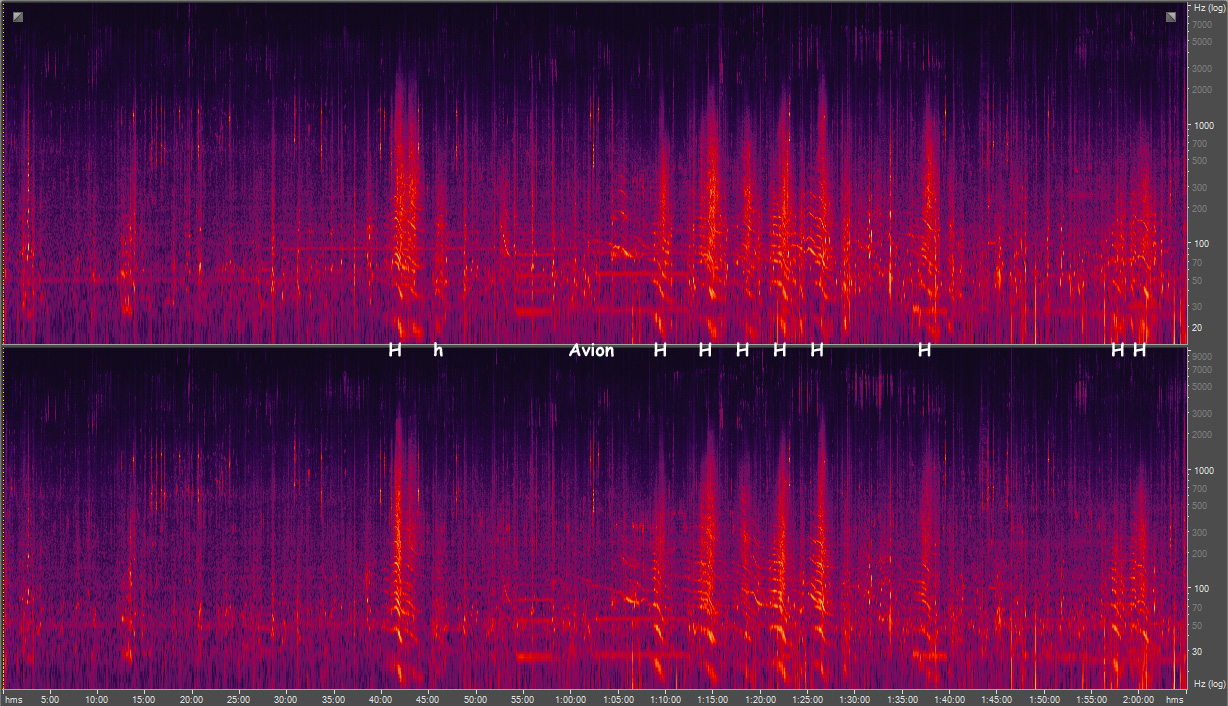
Task: Click the 1:30:00 mark on time ruler
Action: [855, 699]
